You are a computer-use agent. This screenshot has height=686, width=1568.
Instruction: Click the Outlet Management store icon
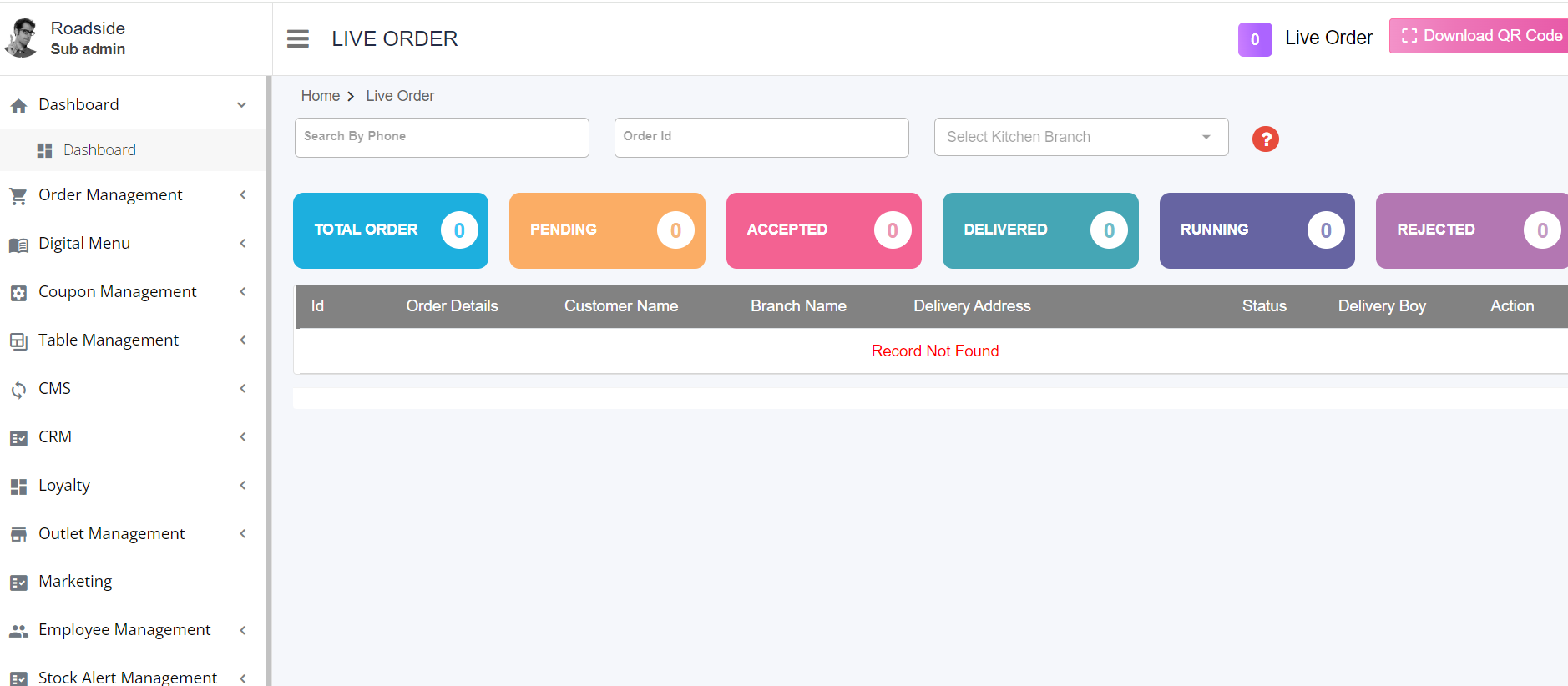tap(18, 535)
